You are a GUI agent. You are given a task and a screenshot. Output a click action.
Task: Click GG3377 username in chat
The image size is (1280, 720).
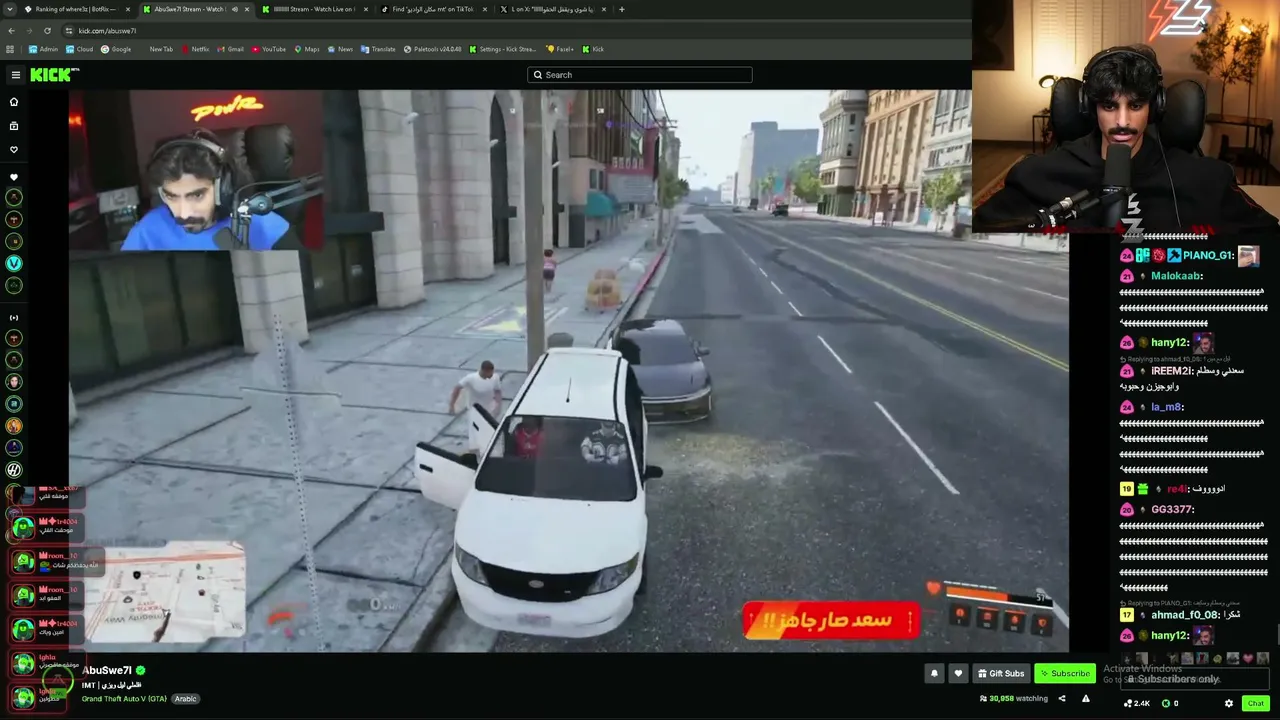point(1173,509)
